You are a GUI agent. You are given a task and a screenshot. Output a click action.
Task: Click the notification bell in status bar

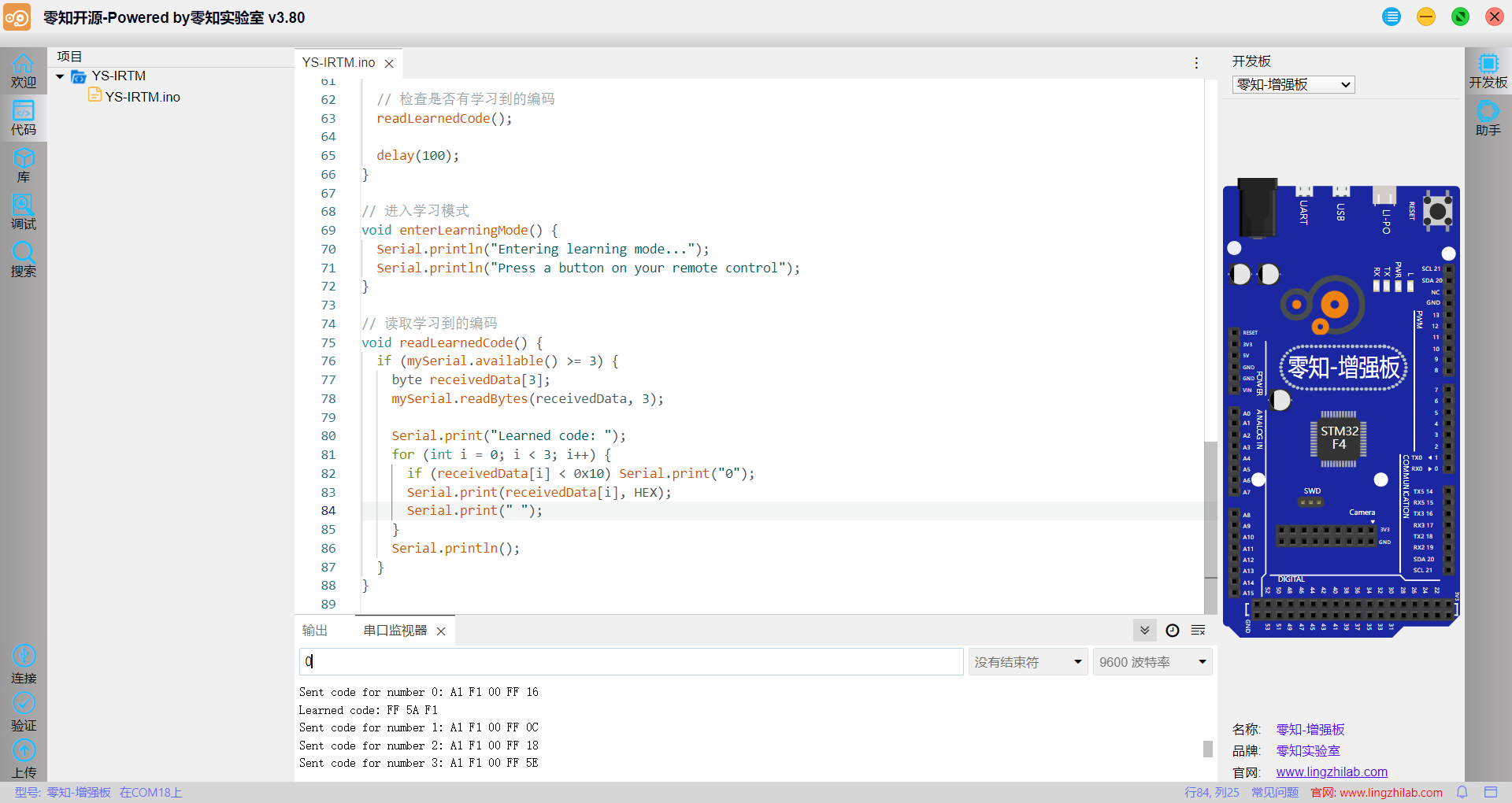(1462, 793)
